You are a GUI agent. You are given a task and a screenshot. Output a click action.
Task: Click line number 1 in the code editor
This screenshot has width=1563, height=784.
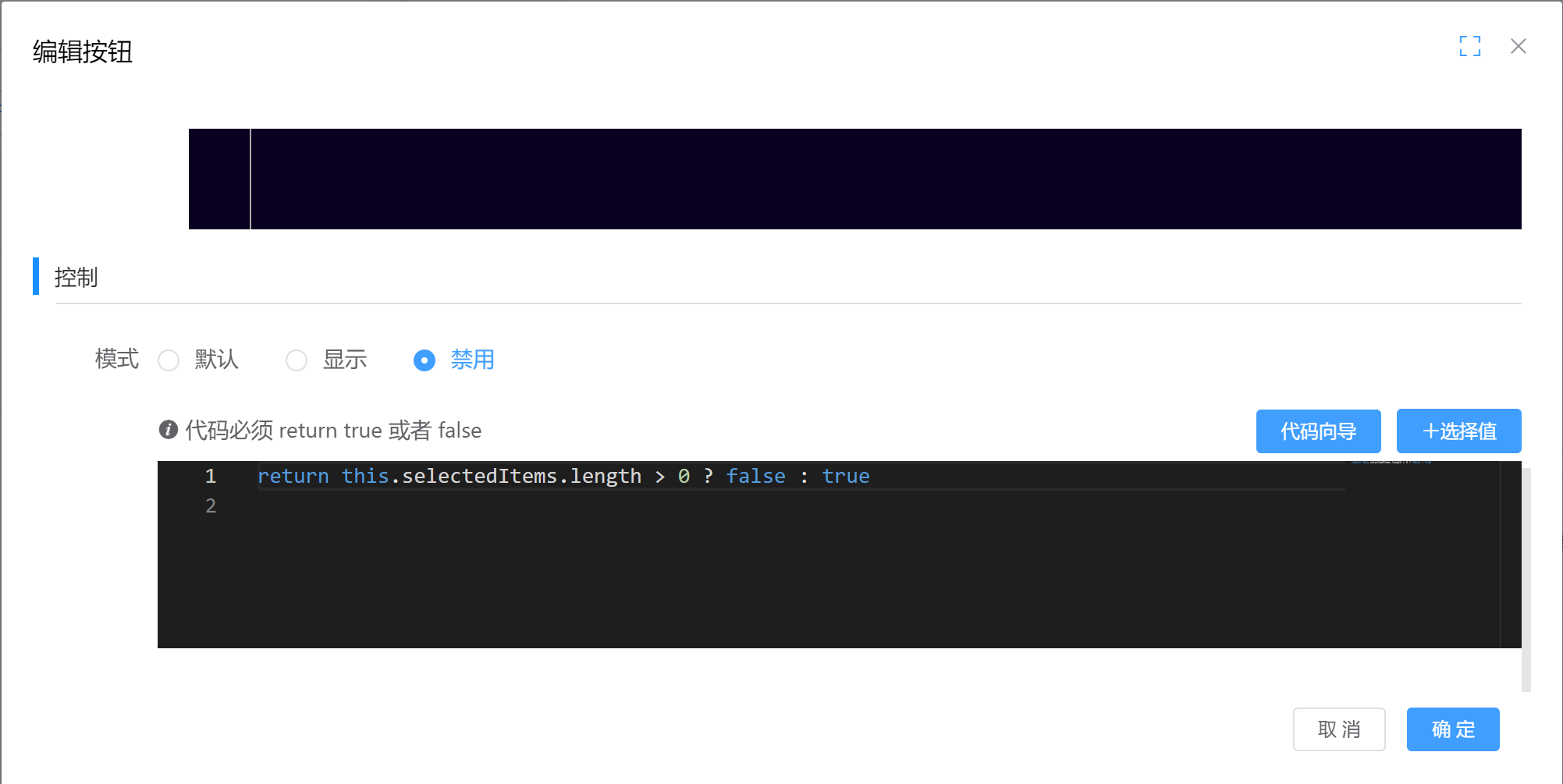(210, 476)
